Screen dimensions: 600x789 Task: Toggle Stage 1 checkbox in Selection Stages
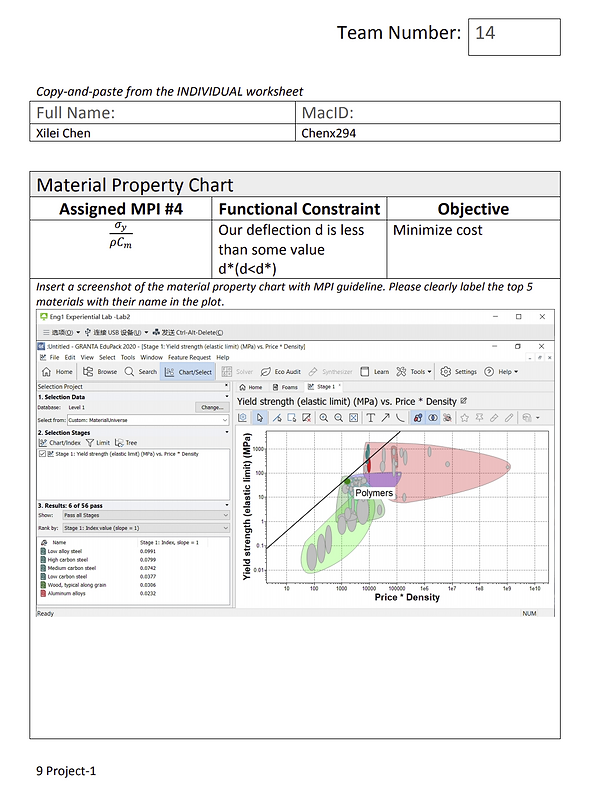(x=42, y=454)
